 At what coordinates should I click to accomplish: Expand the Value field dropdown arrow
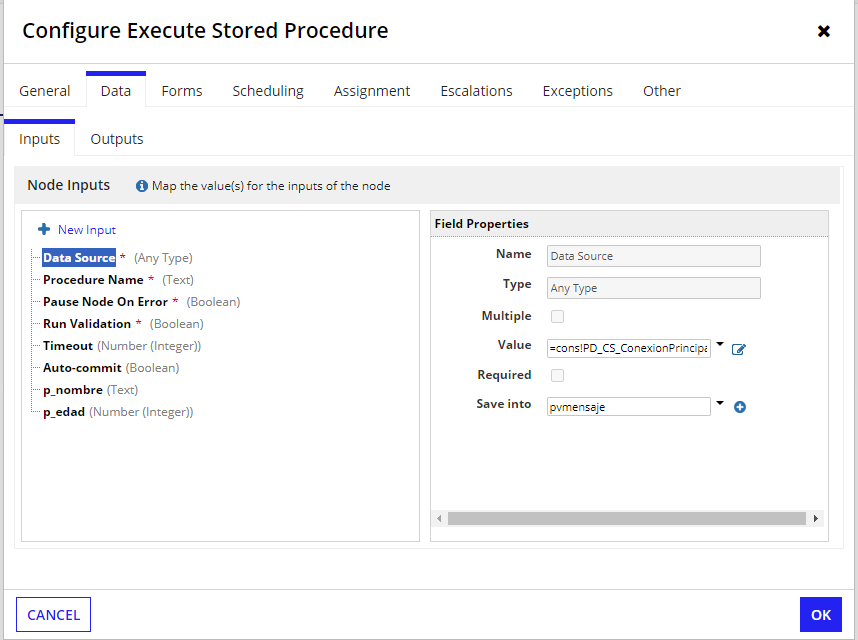(720, 345)
